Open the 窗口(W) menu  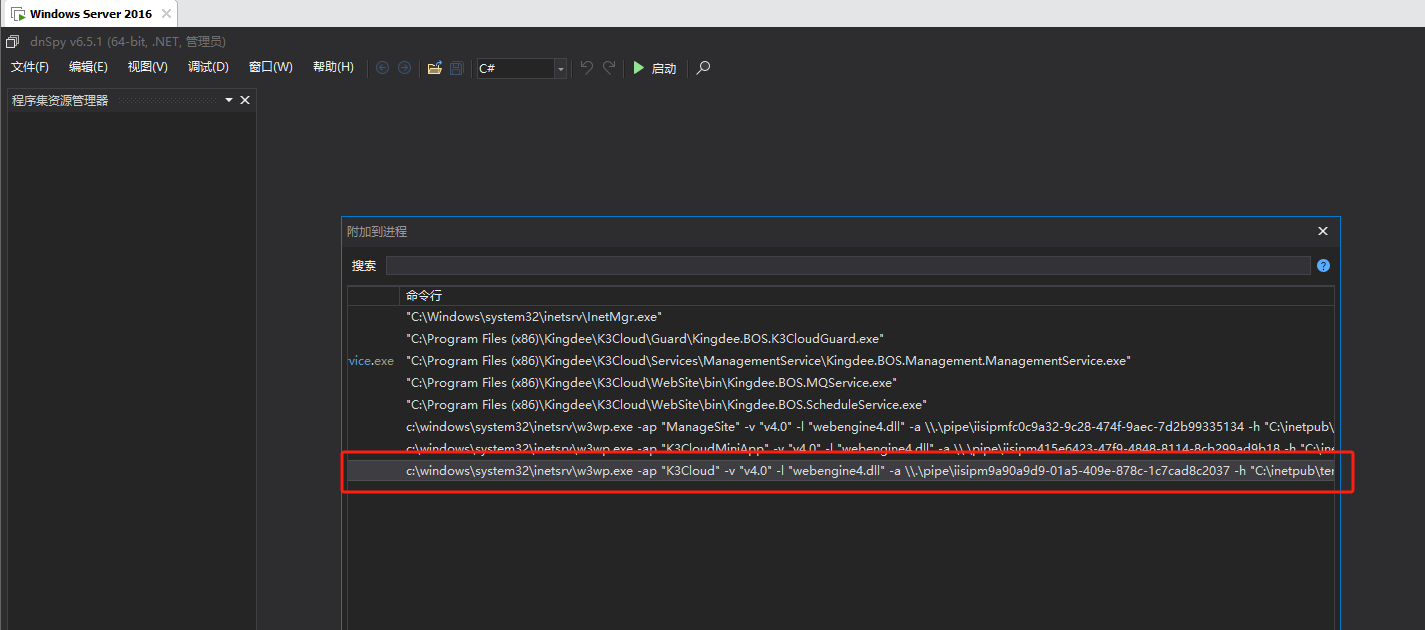(x=271, y=67)
